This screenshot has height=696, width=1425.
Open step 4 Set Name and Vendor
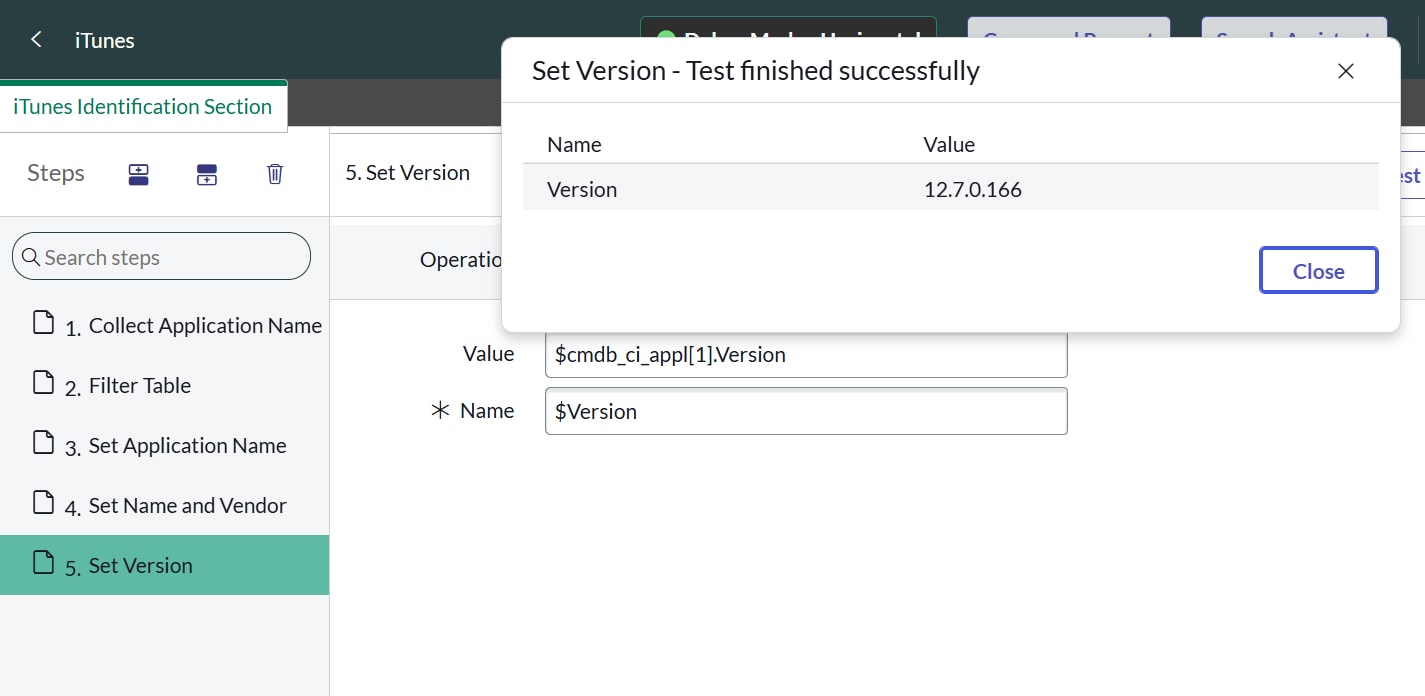pyautogui.click(x=164, y=505)
